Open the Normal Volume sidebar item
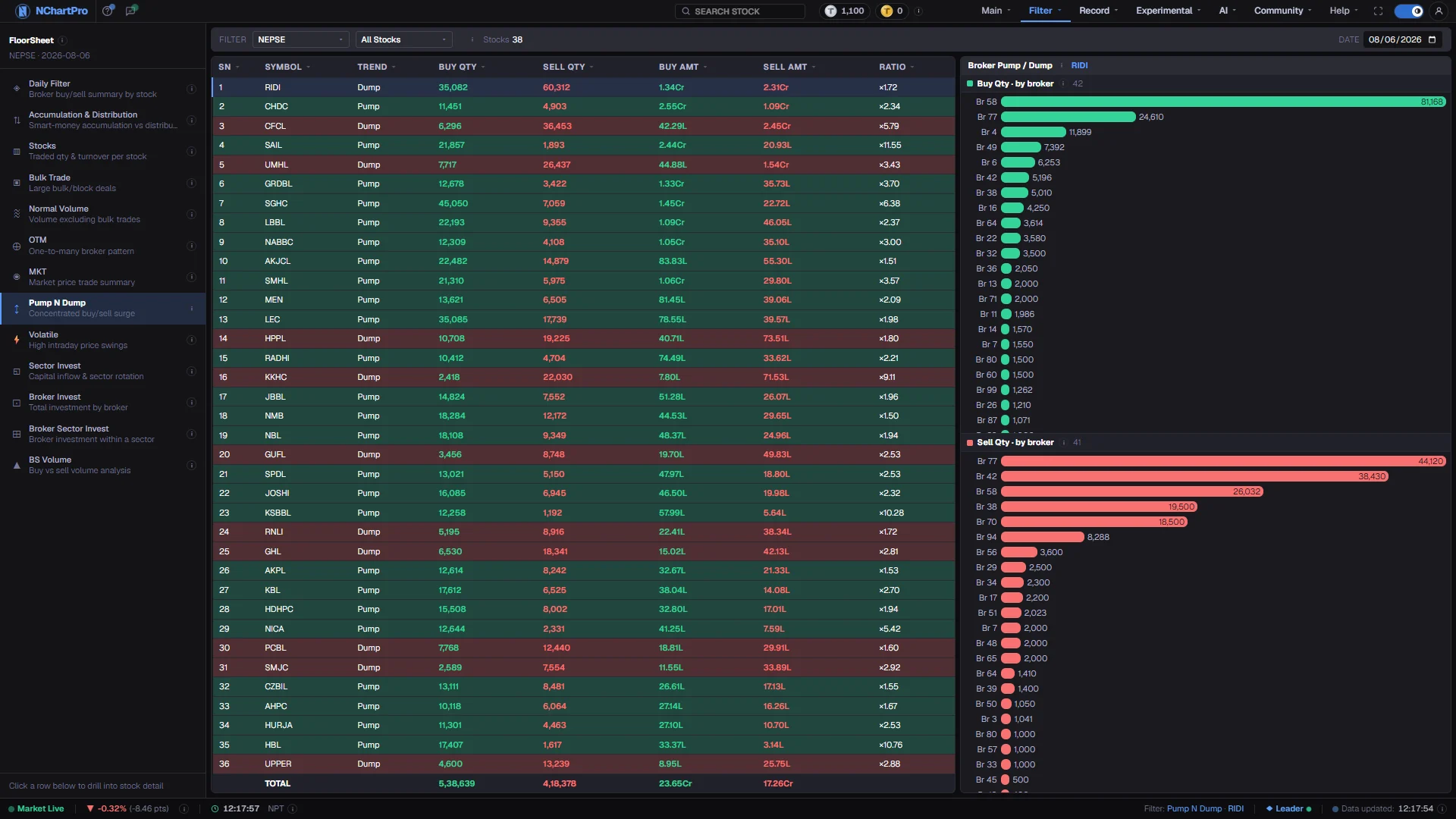1456x819 pixels. pos(102,215)
